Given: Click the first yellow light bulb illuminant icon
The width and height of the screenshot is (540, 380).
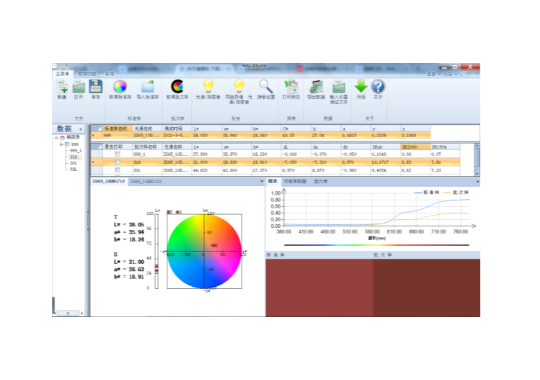Looking at the screenshot, I should 208,86.
